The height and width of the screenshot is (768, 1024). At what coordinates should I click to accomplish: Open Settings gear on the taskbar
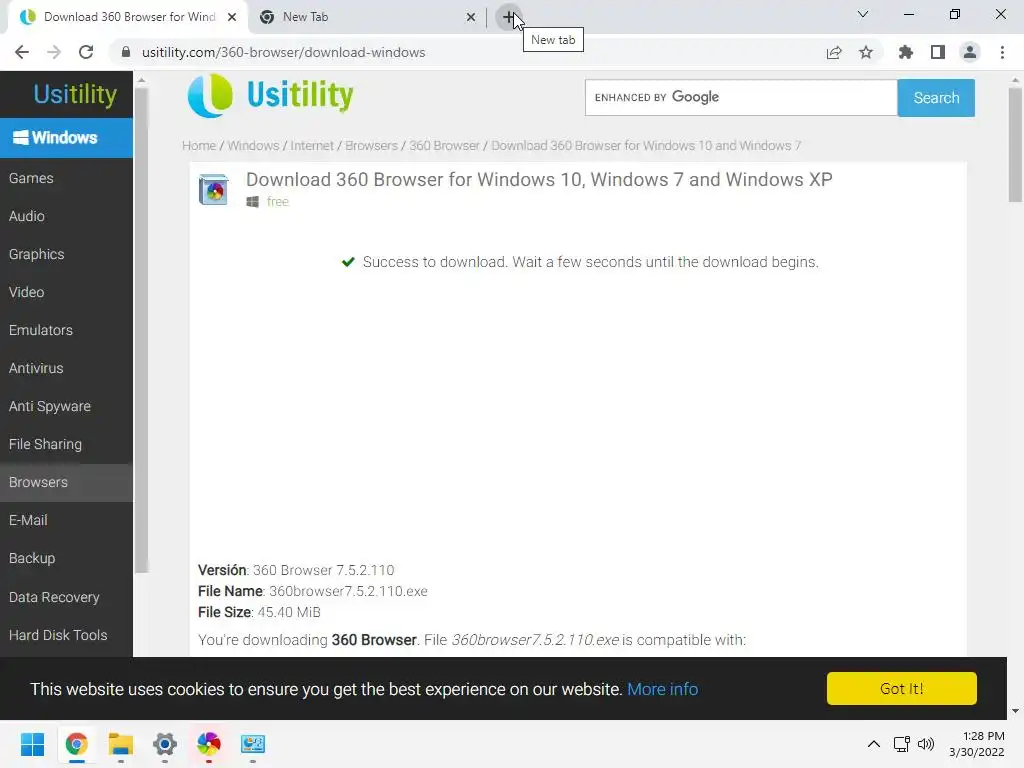[x=165, y=744]
